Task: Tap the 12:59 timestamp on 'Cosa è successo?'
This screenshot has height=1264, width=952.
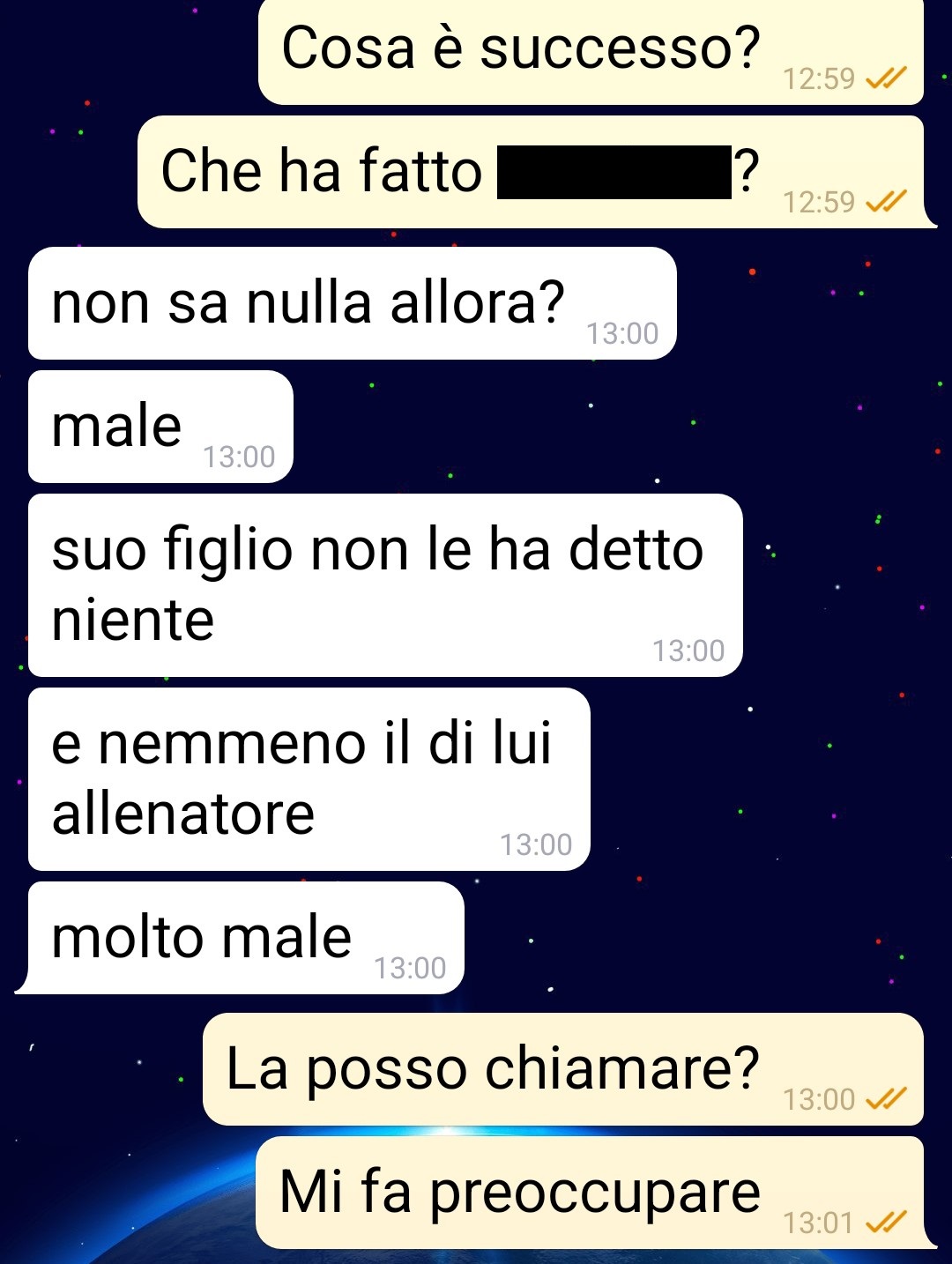Action: click(819, 79)
